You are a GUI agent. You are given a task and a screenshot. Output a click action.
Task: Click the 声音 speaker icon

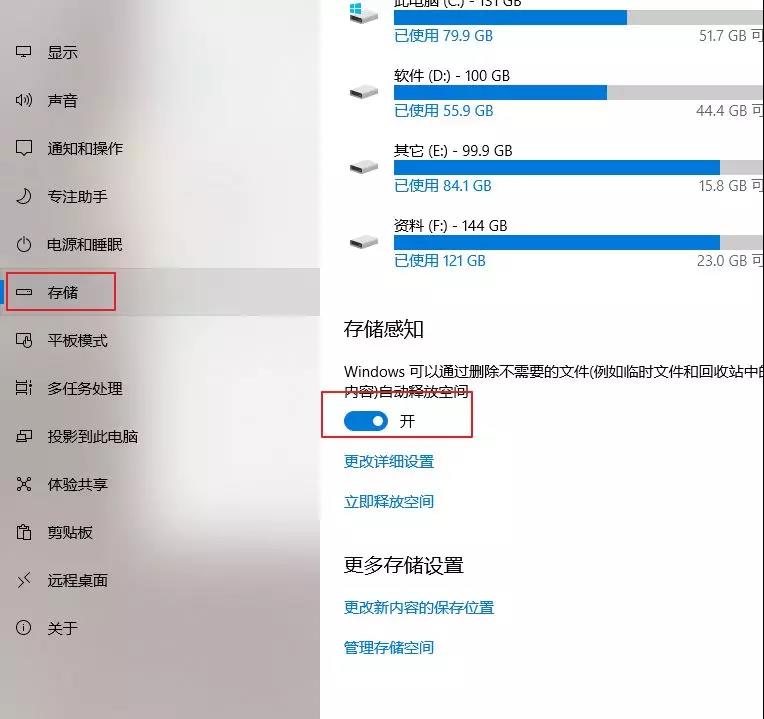click(x=23, y=100)
